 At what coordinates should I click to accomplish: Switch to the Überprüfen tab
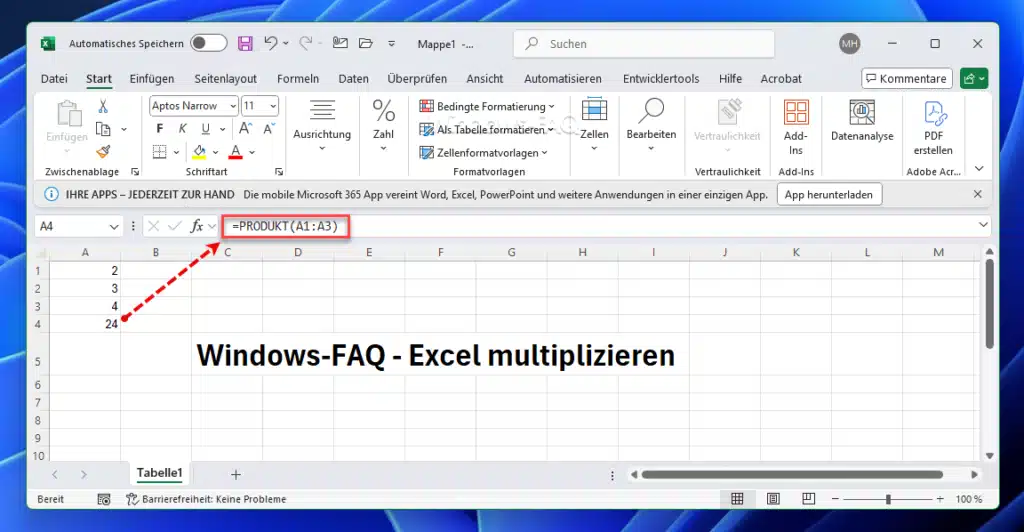417,78
